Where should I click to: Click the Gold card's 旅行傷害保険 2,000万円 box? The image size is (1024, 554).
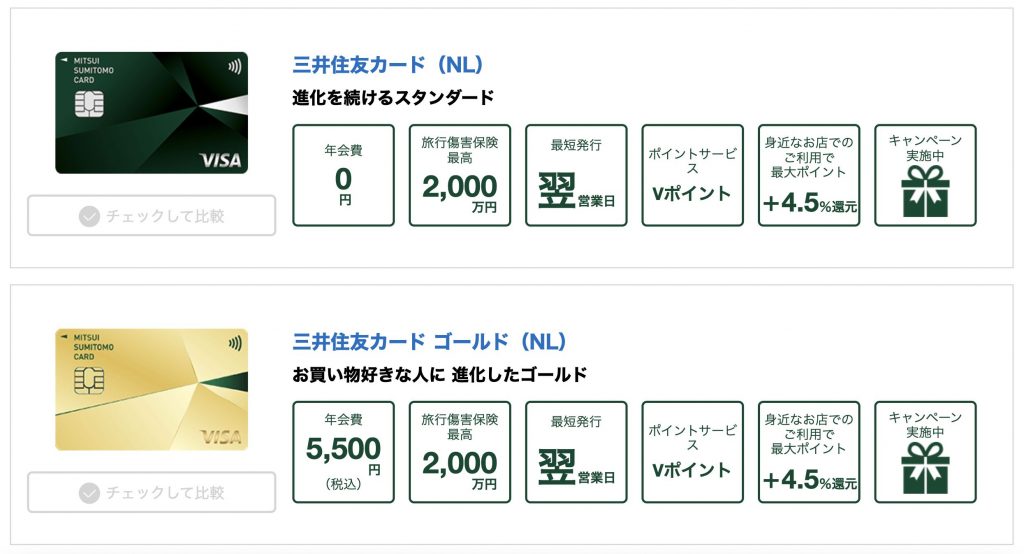point(459,452)
